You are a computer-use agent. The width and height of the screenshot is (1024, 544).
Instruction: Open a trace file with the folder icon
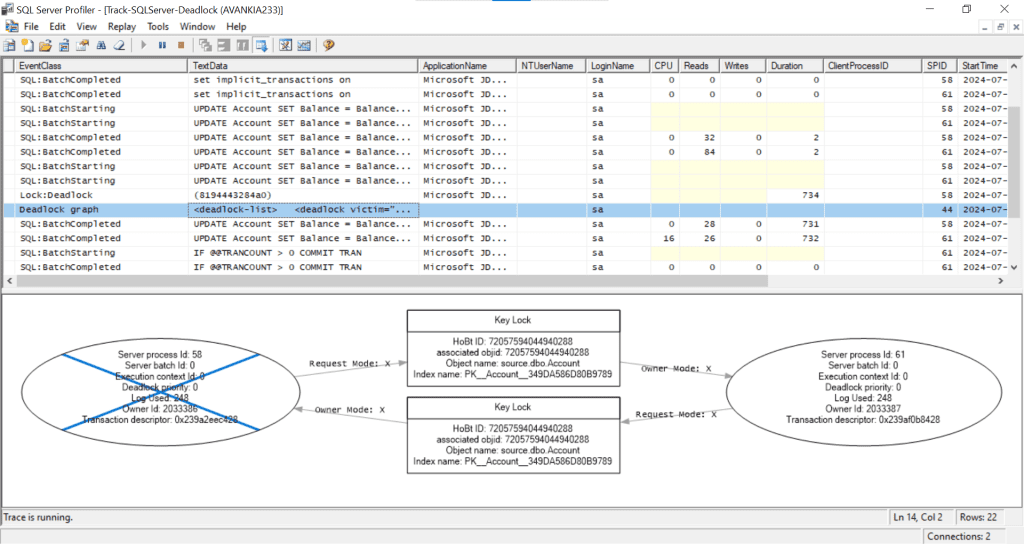tap(45, 45)
